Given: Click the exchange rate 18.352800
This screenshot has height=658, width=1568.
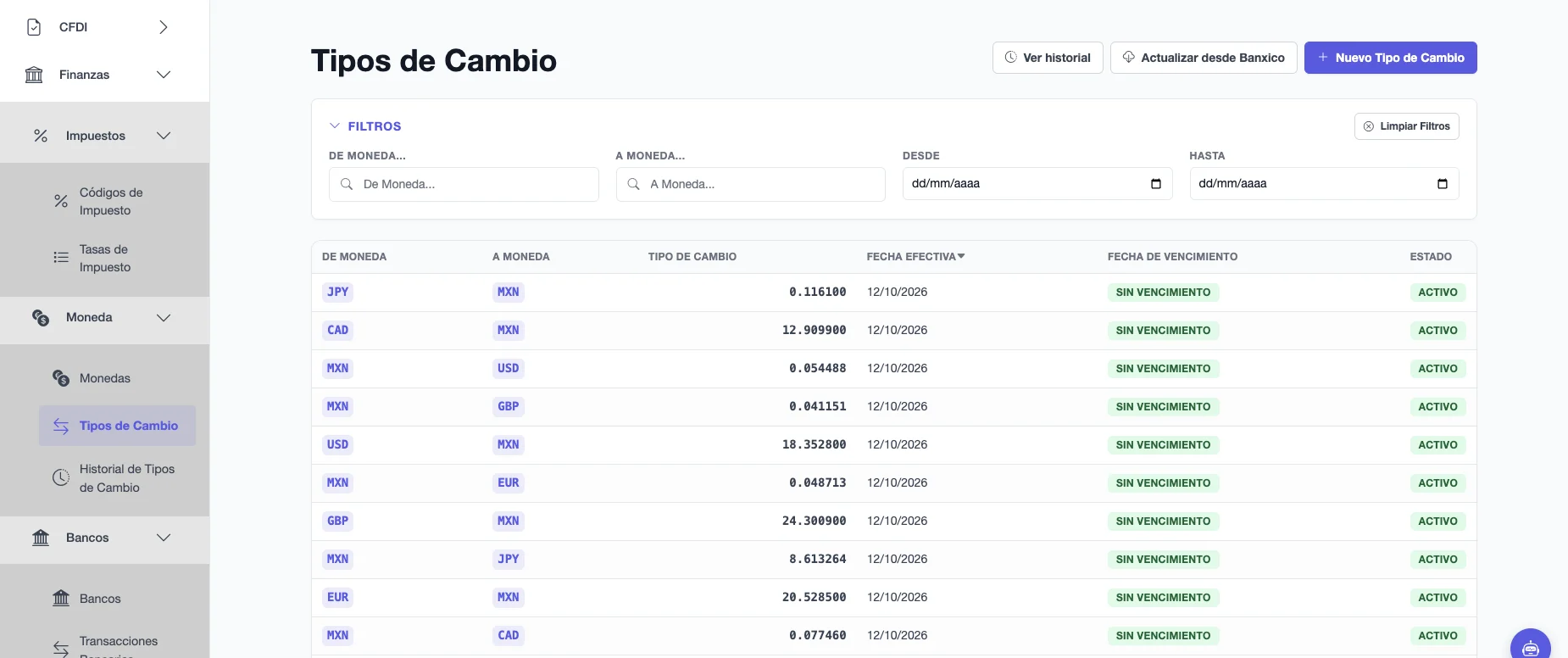Looking at the screenshot, I should [x=814, y=445].
